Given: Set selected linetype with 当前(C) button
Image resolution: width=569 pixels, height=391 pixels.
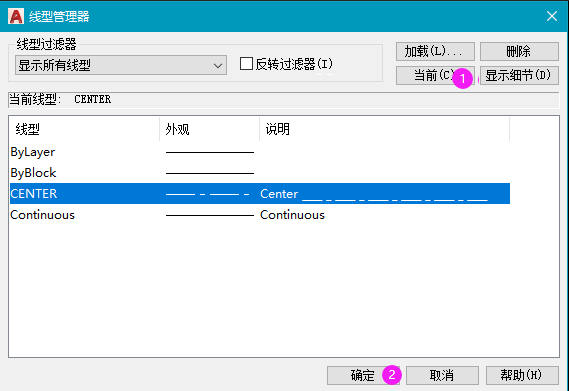Looking at the screenshot, I should (x=435, y=76).
